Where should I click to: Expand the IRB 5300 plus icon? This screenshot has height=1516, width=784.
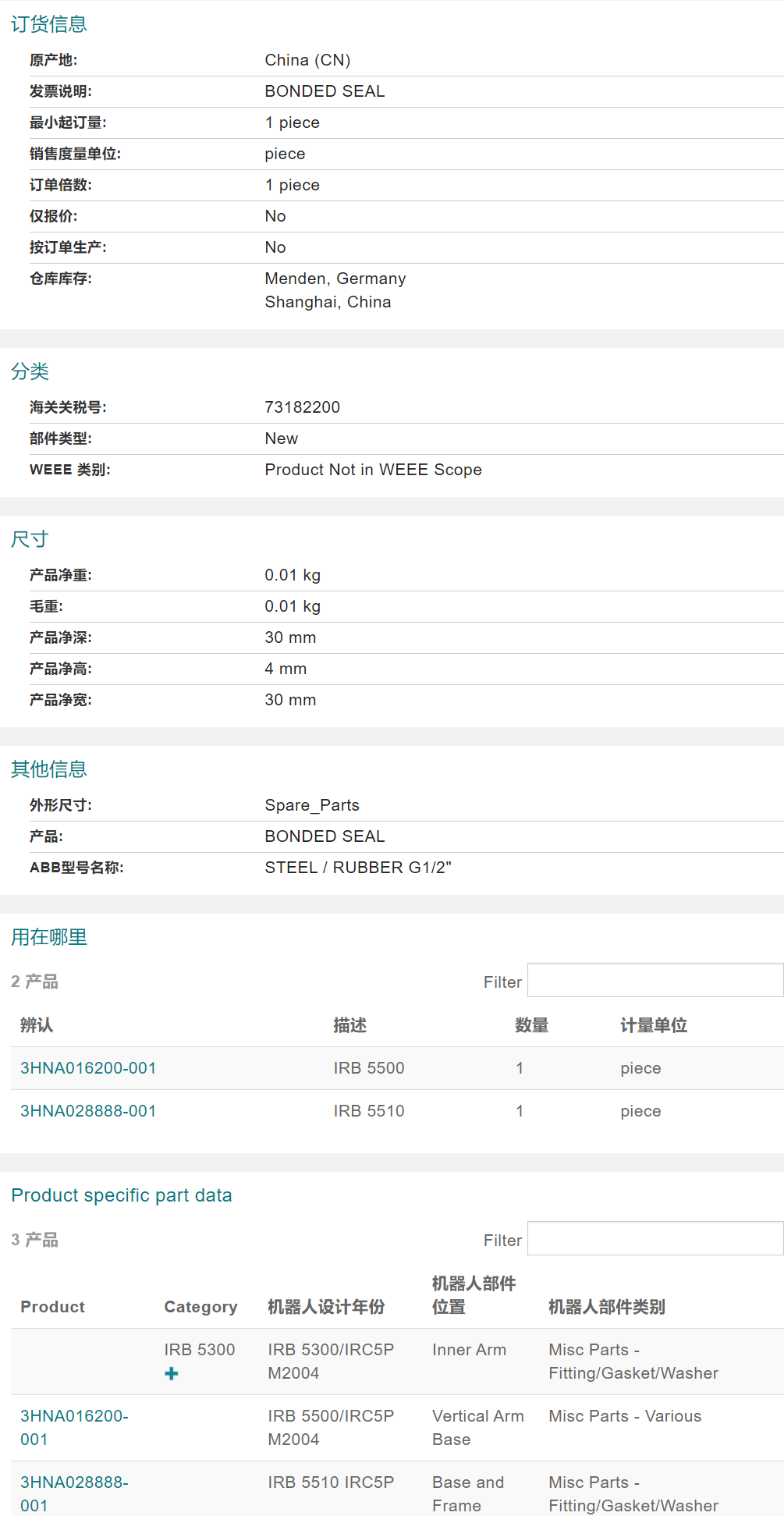[x=172, y=1374]
